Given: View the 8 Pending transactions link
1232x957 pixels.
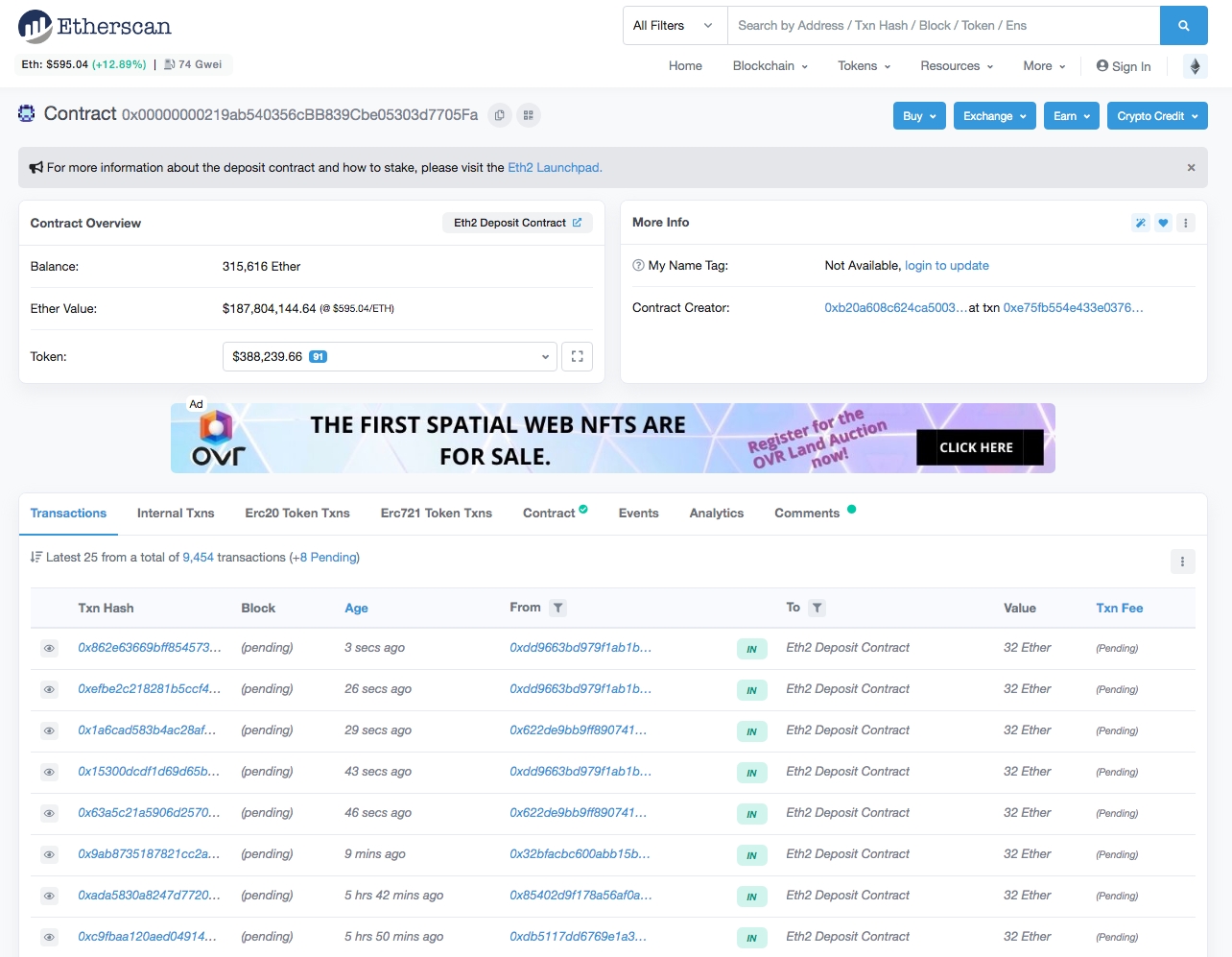Looking at the screenshot, I should (328, 558).
